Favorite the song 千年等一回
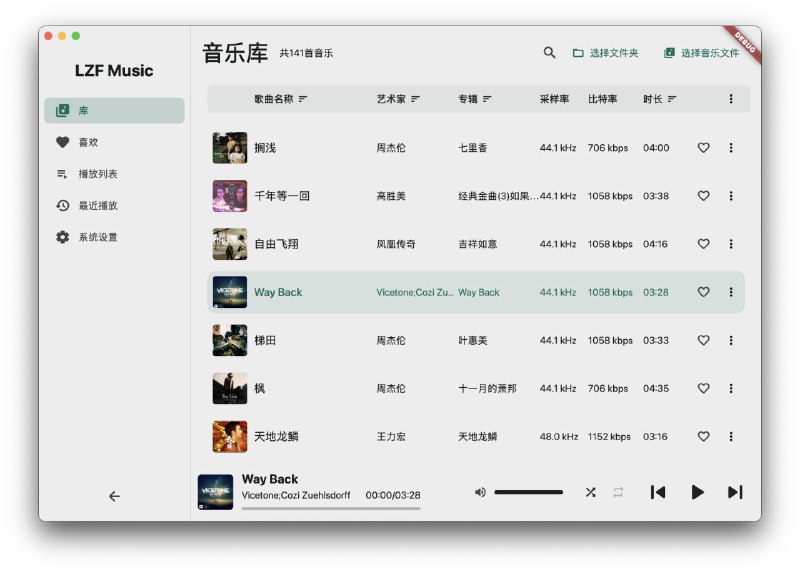Viewport: 800px width, 572px height. (x=703, y=196)
